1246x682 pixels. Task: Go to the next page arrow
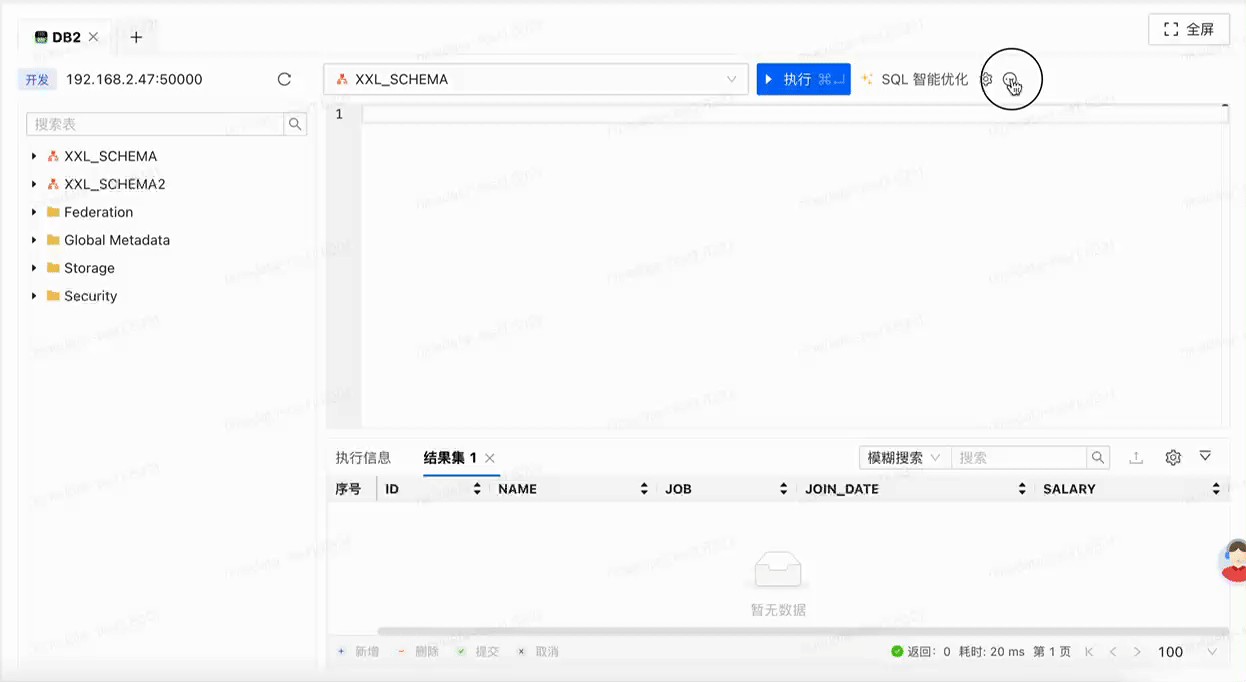click(x=1137, y=651)
